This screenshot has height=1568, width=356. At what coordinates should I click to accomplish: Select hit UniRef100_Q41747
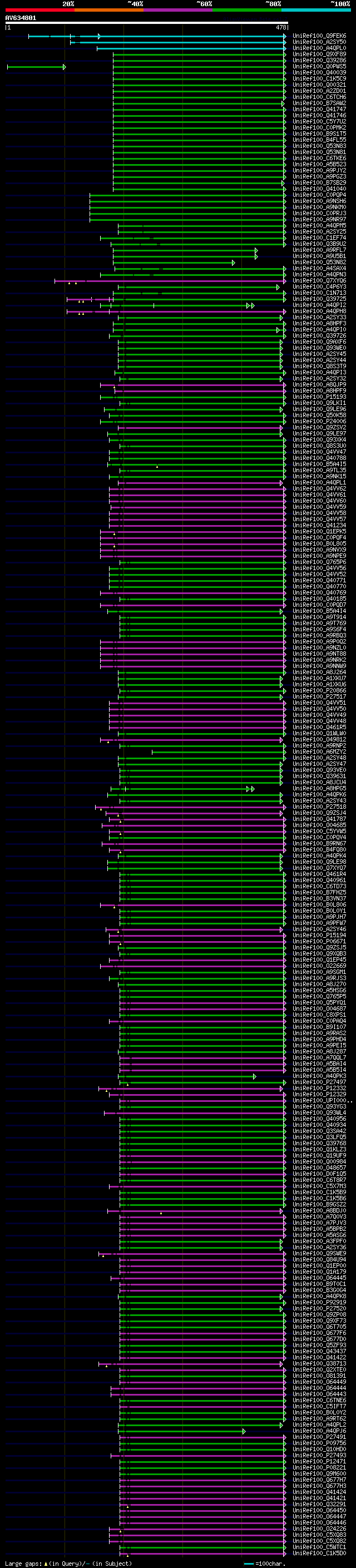tap(319, 110)
